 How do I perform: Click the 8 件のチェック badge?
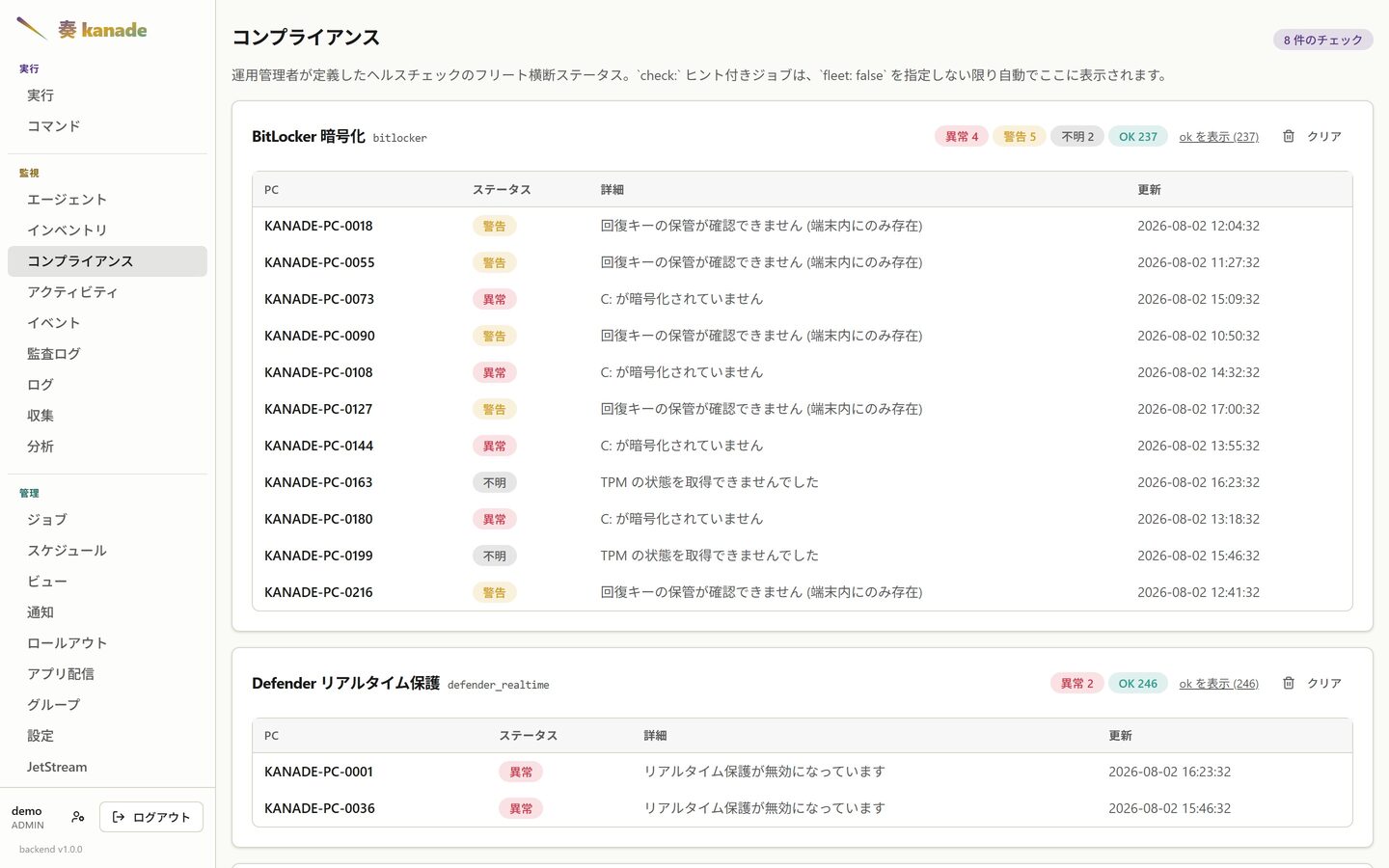pos(1322,40)
